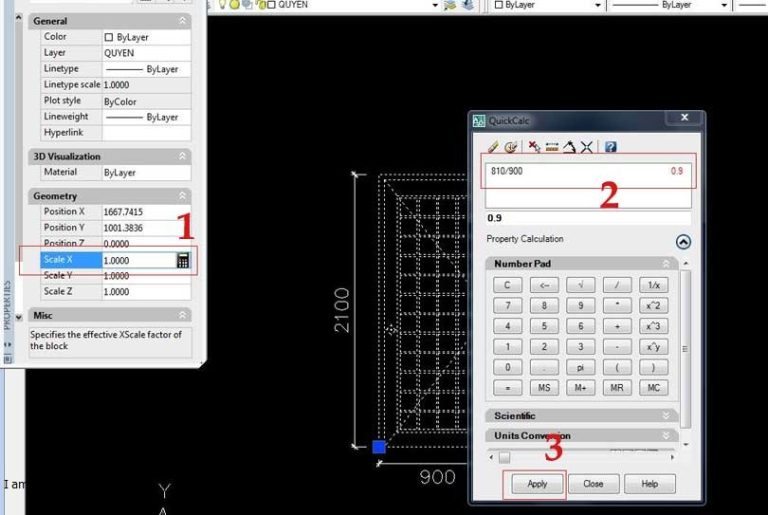Click the plus key on Number Pad
This screenshot has height=515, width=768.
[617, 326]
